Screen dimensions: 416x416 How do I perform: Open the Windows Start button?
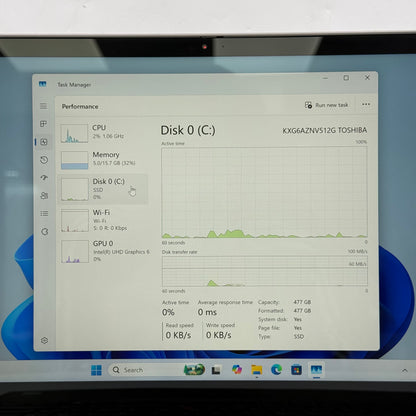(96, 370)
